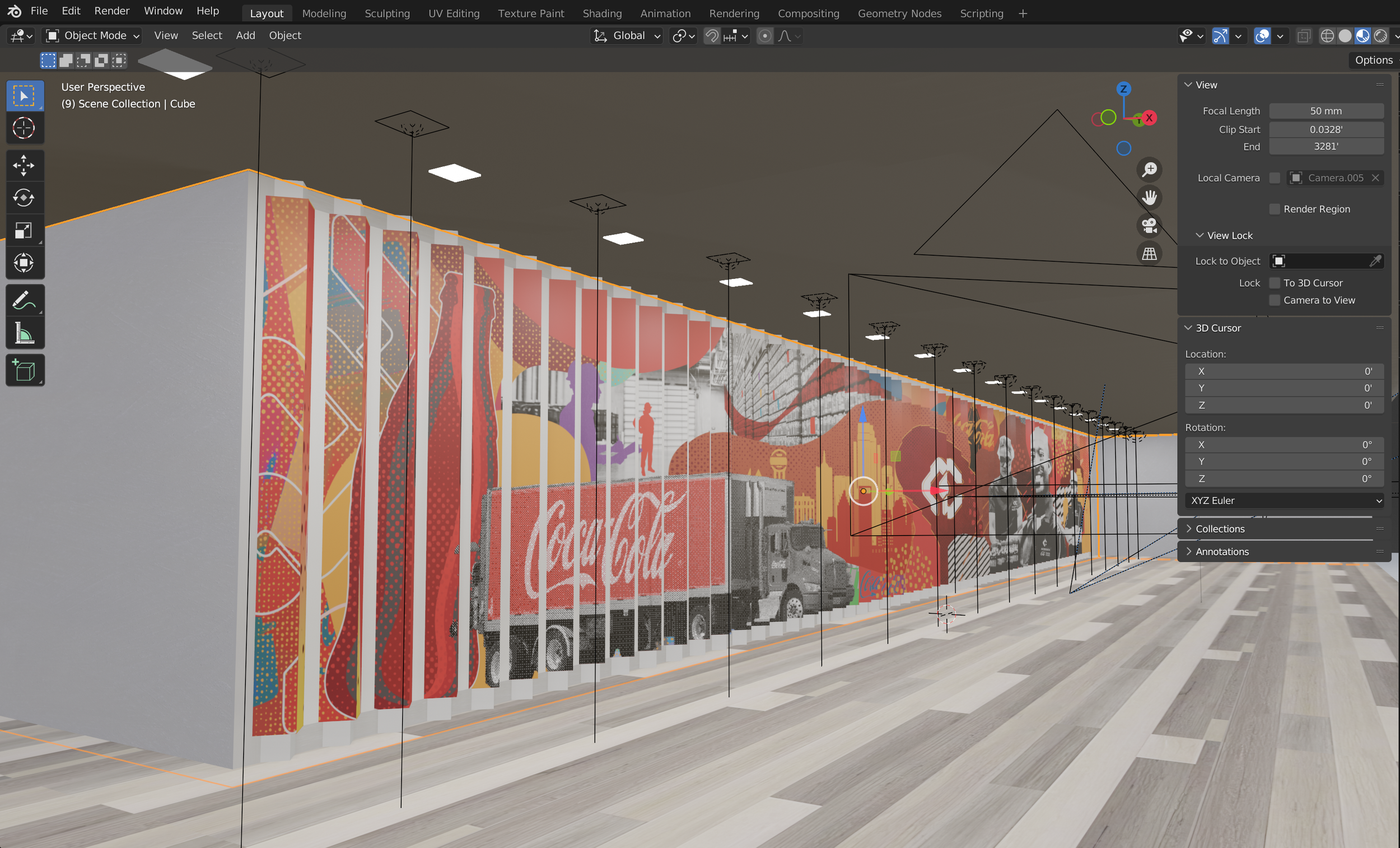Open the Render menu

112,11
